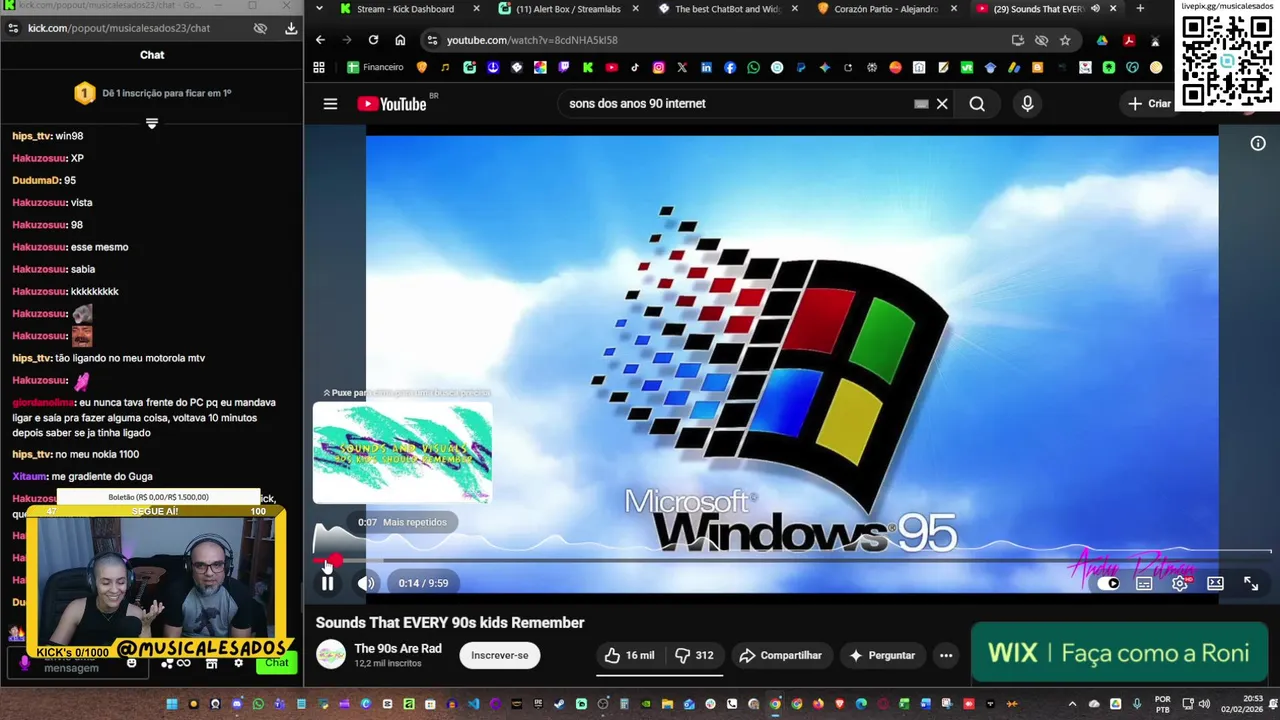Click Compartilhar to share the video

[x=780, y=655]
